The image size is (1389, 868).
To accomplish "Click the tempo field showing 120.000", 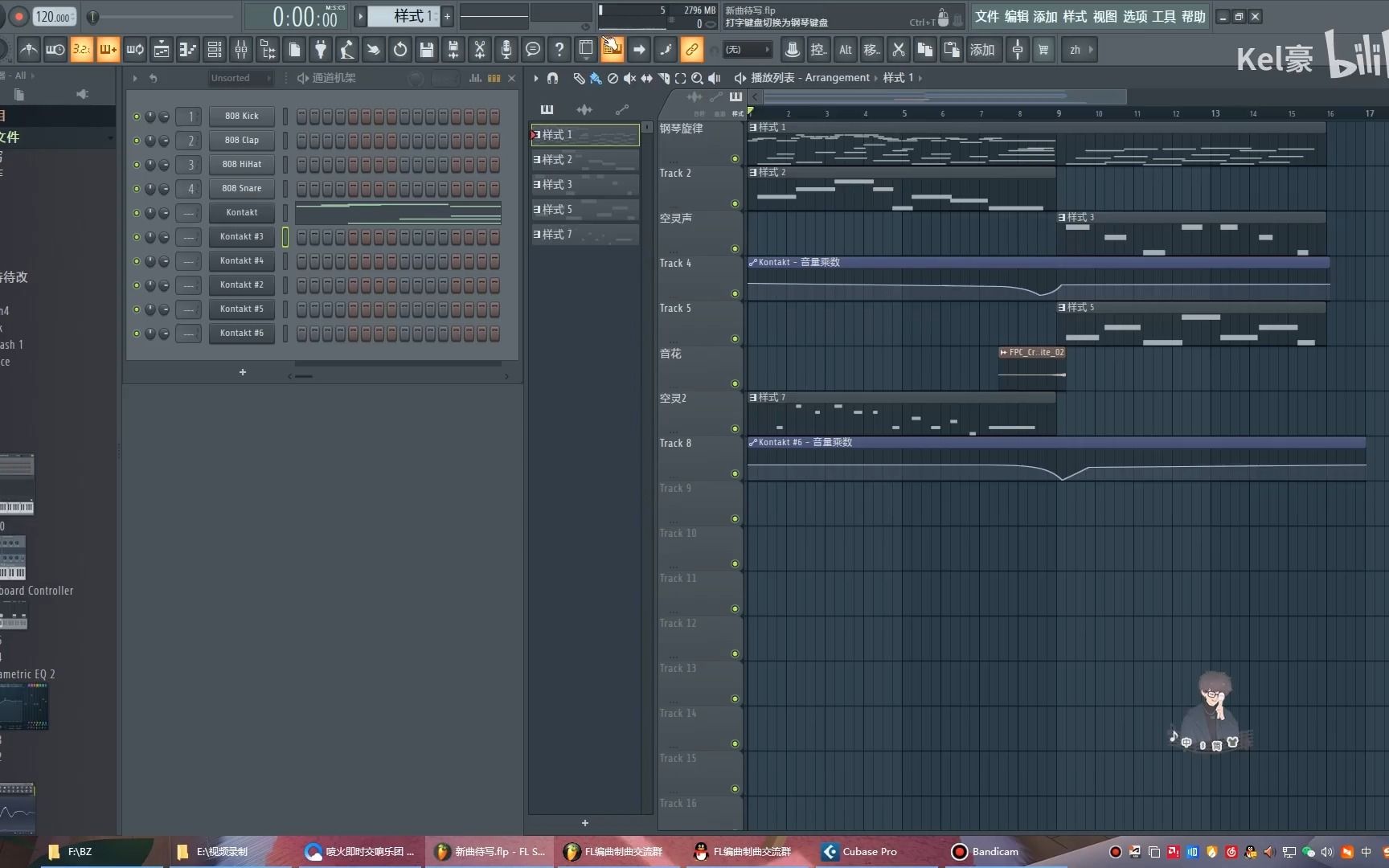I will click(x=54, y=16).
